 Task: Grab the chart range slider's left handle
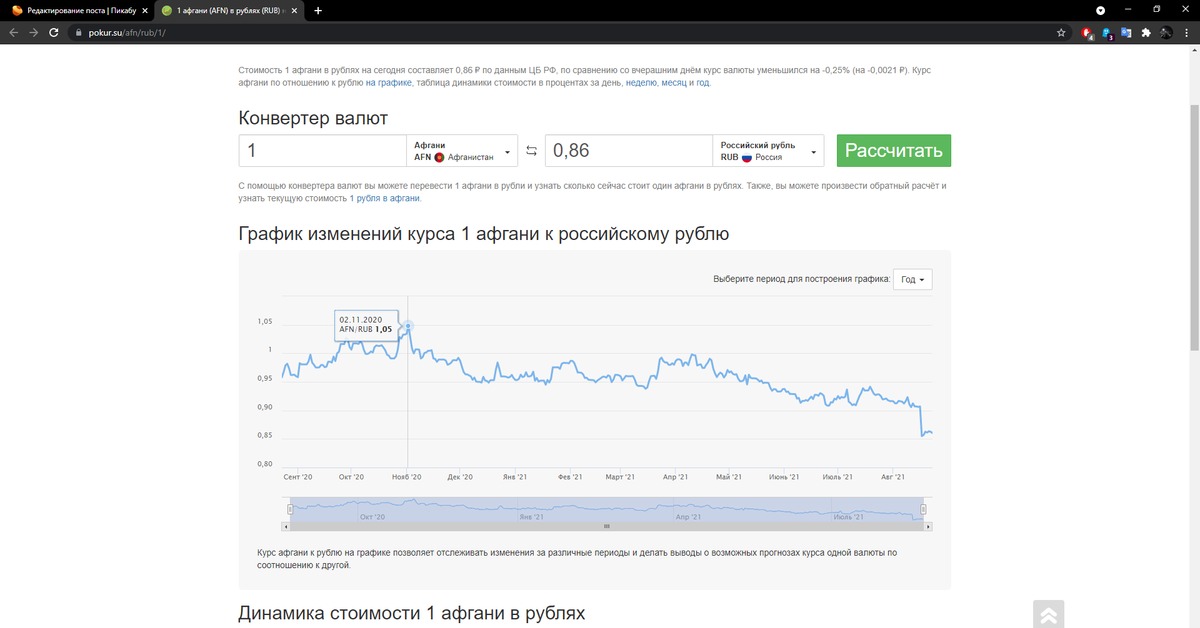289,509
